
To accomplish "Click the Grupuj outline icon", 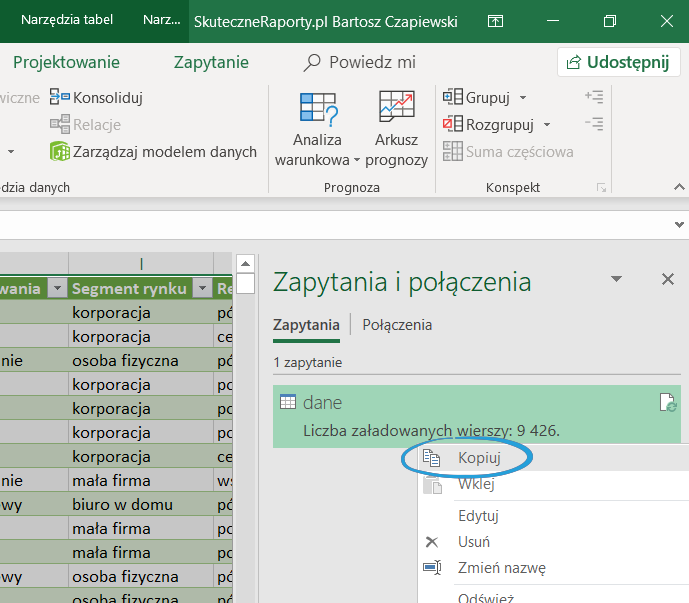I will tap(453, 97).
